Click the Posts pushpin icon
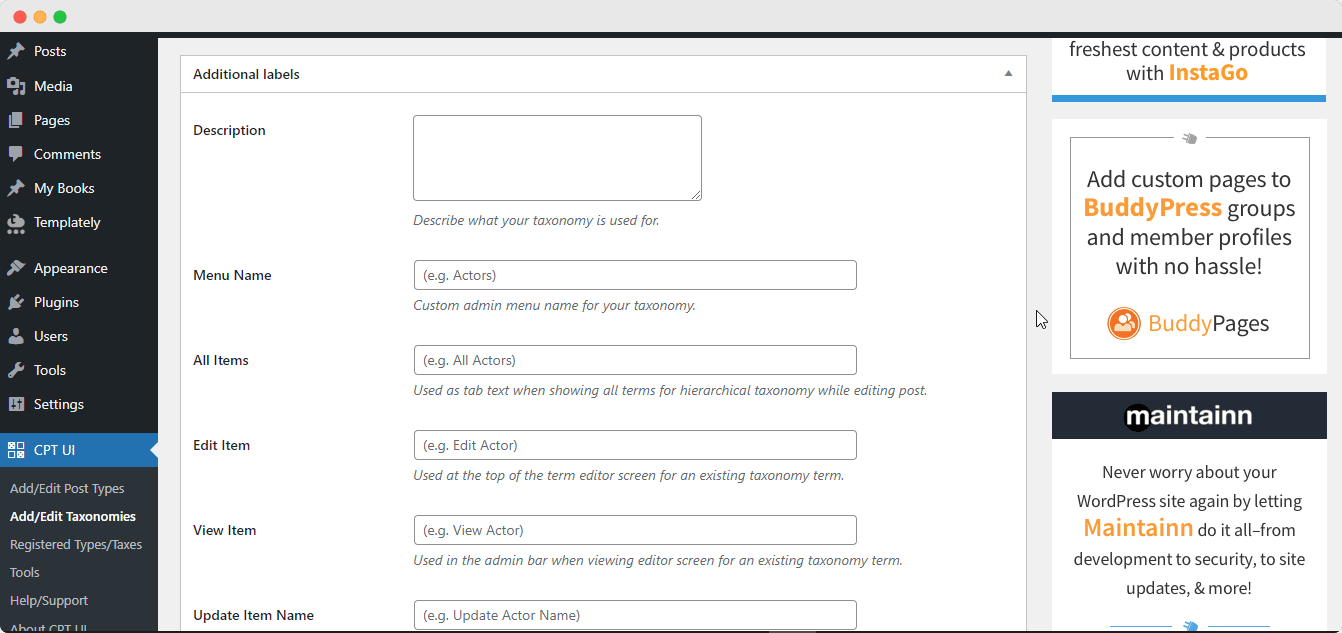The height and width of the screenshot is (633, 1342). (x=16, y=51)
